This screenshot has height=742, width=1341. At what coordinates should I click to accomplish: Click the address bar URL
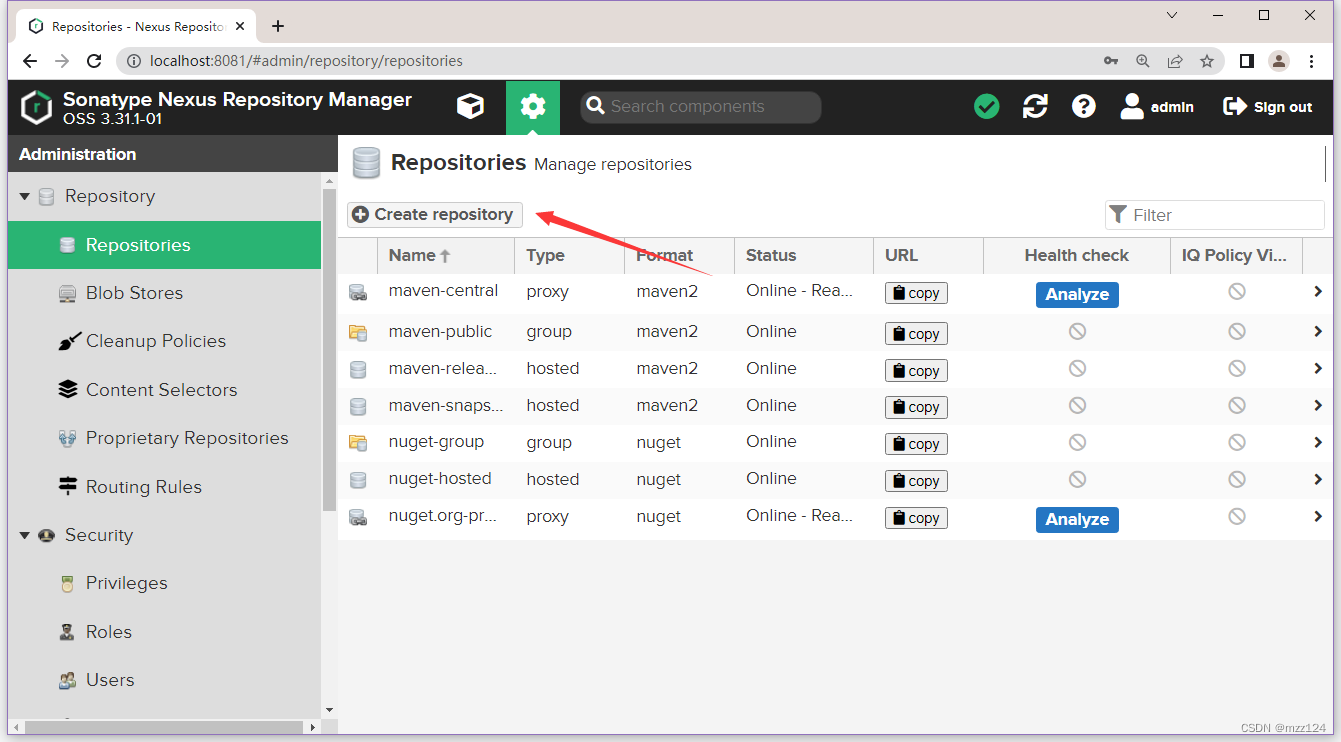click(306, 61)
